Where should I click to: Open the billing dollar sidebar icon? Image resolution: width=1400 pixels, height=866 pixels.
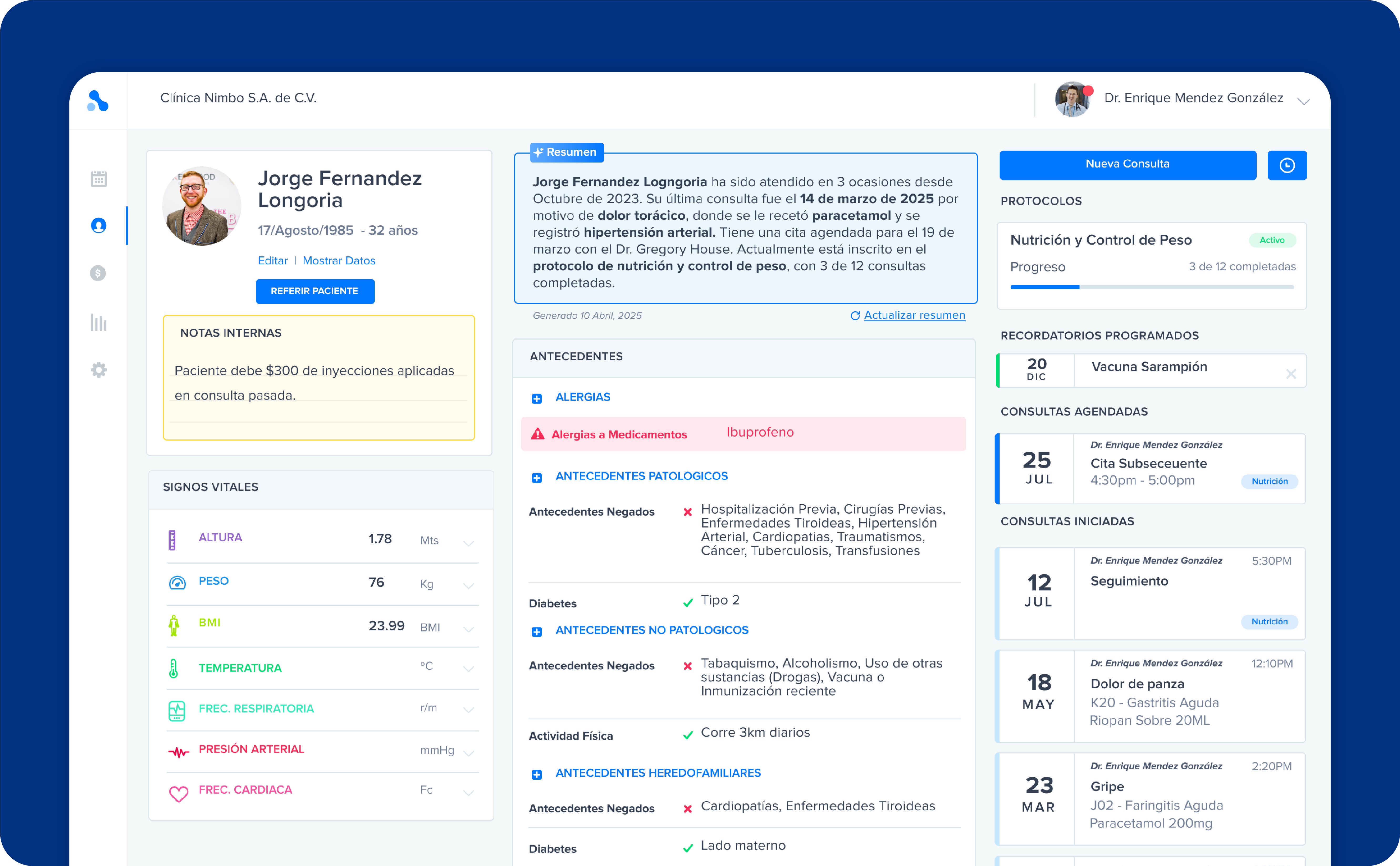pos(98,273)
